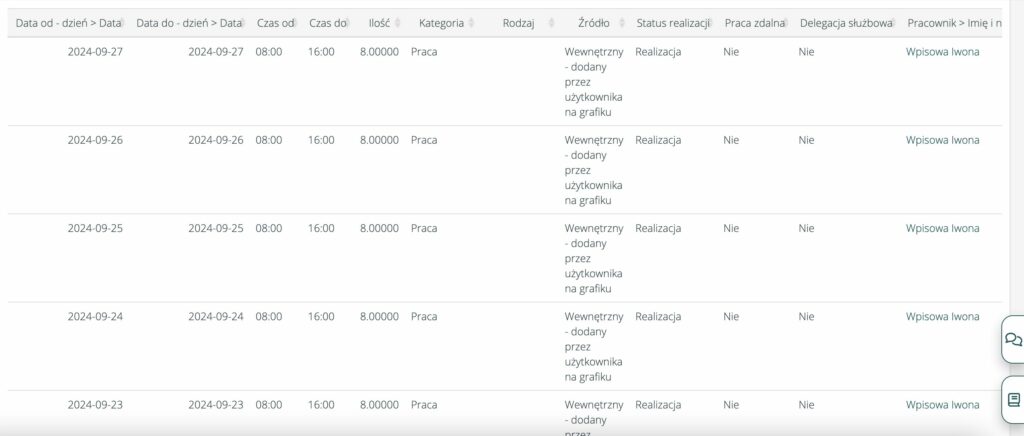Select the 2024-09-26 Data od cell
The height and width of the screenshot is (436, 1024).
tap(95, 140)
